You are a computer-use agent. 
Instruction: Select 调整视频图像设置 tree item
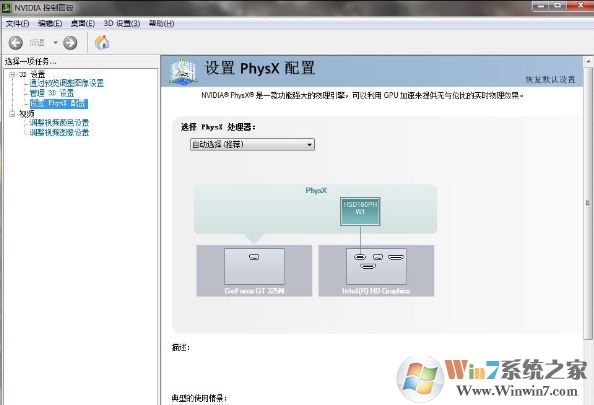[59, 133]
